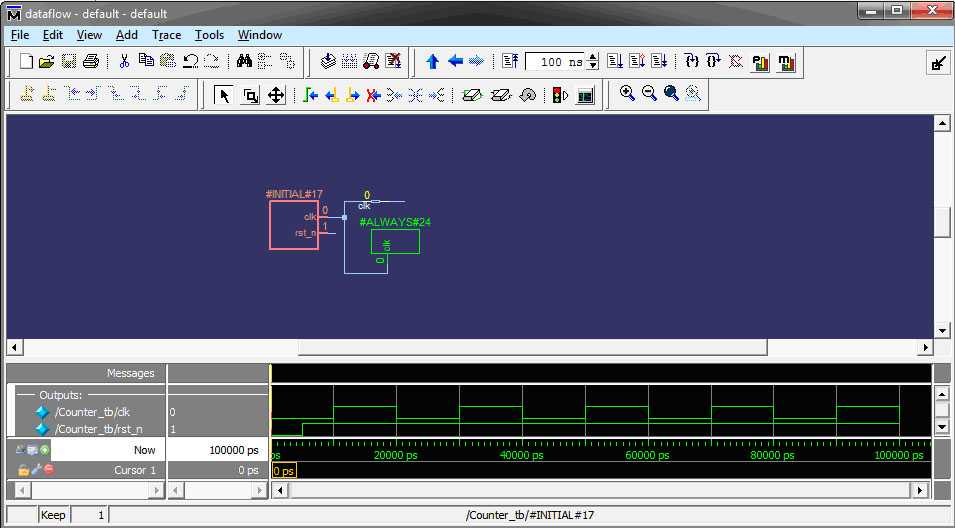Navigate back with blue left arrow
The height and width of the screenshot is (528, 955).
(455, 61)
